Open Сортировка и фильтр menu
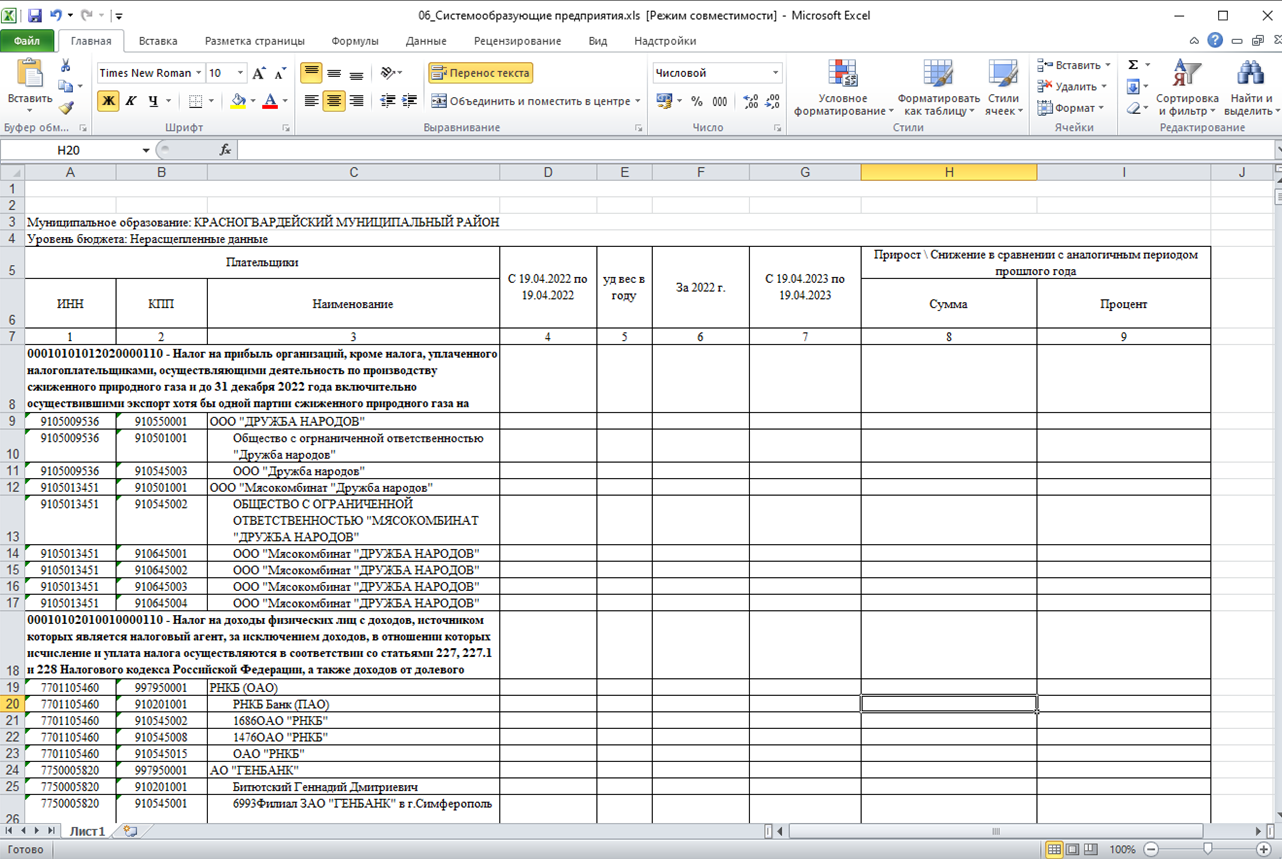This screenshot has height=860, width=1282. [1187, 88]
